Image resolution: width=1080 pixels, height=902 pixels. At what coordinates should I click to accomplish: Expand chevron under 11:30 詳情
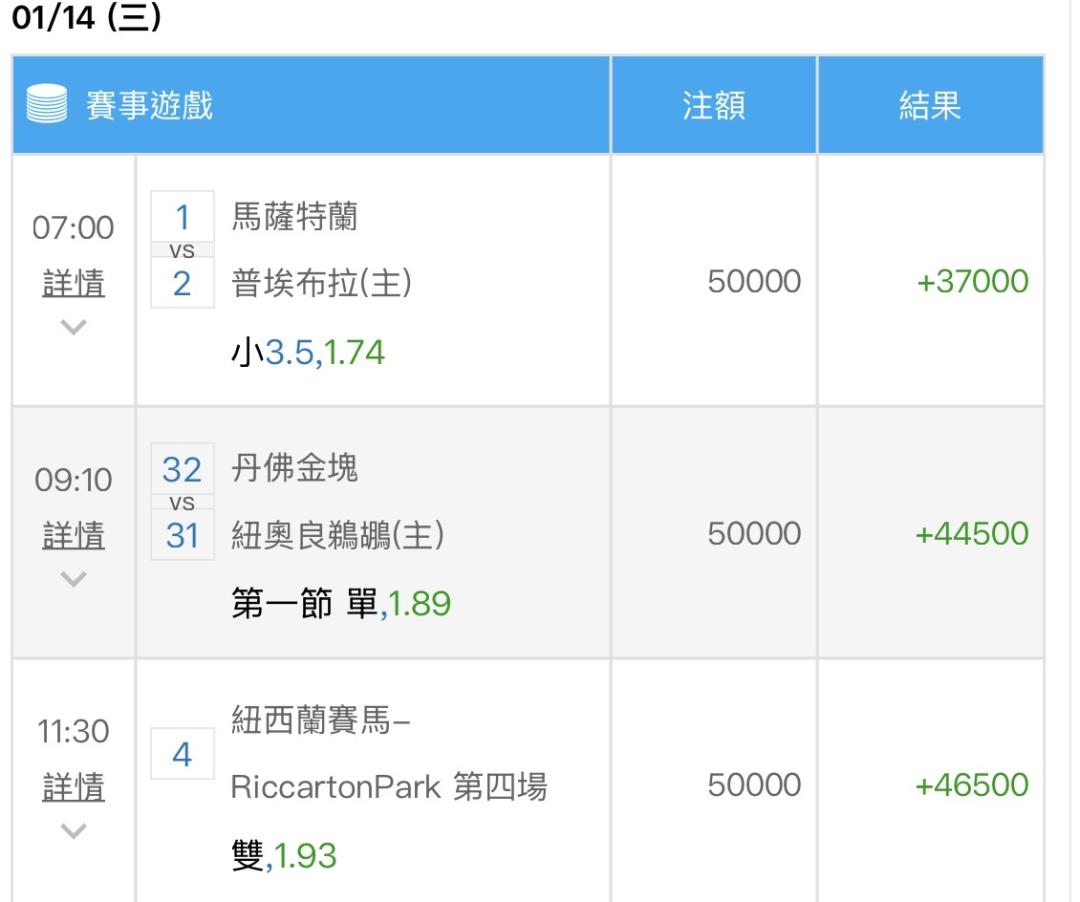click(73, 830)
